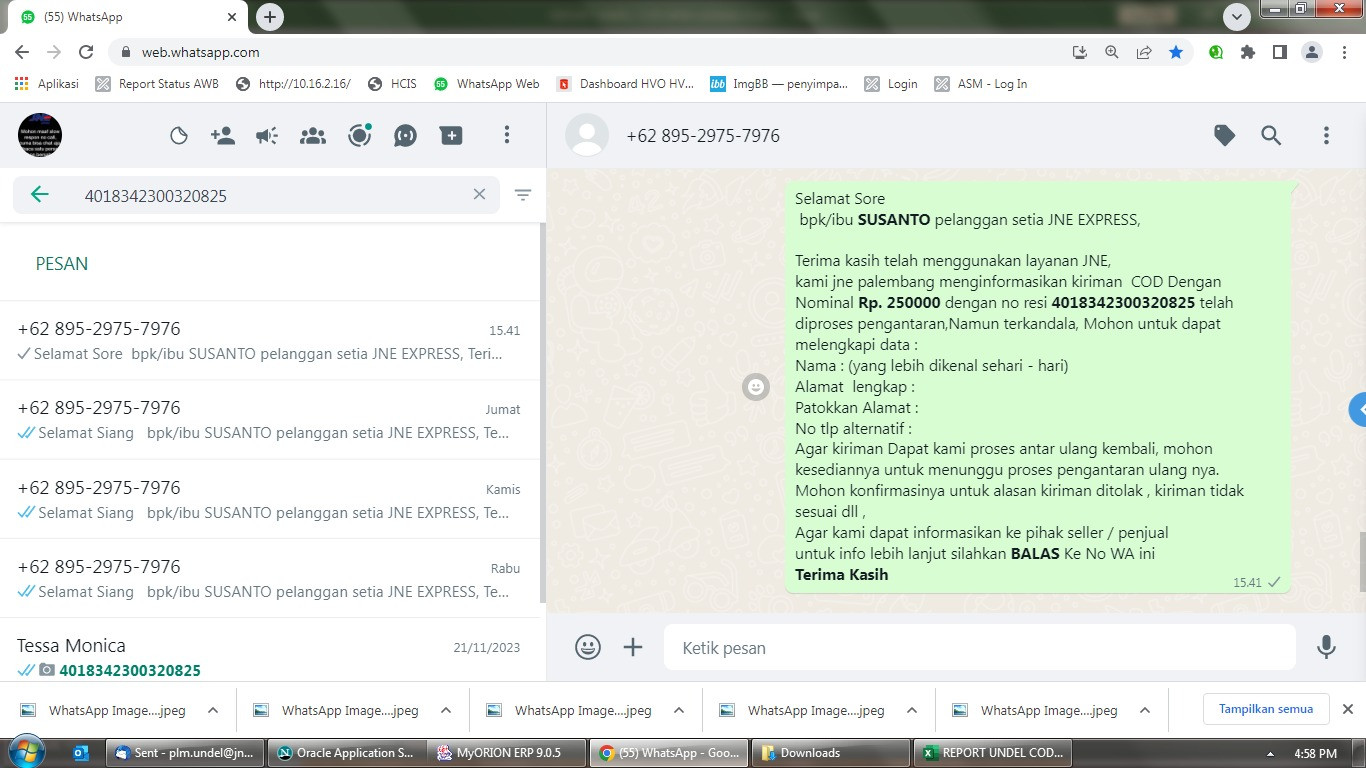Click browser Back arrow

pos(22,52)
